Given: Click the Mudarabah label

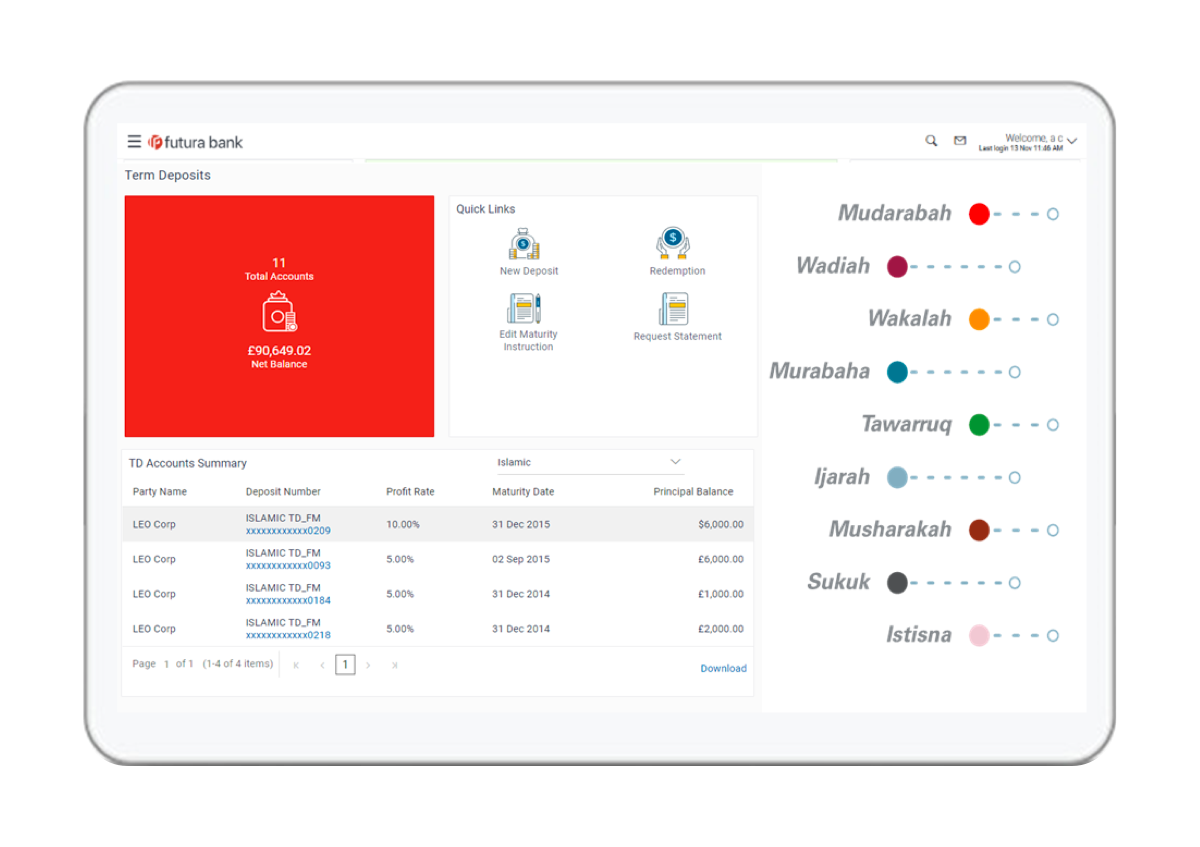Looking at the screenshot, I should (x=894, y=213).
